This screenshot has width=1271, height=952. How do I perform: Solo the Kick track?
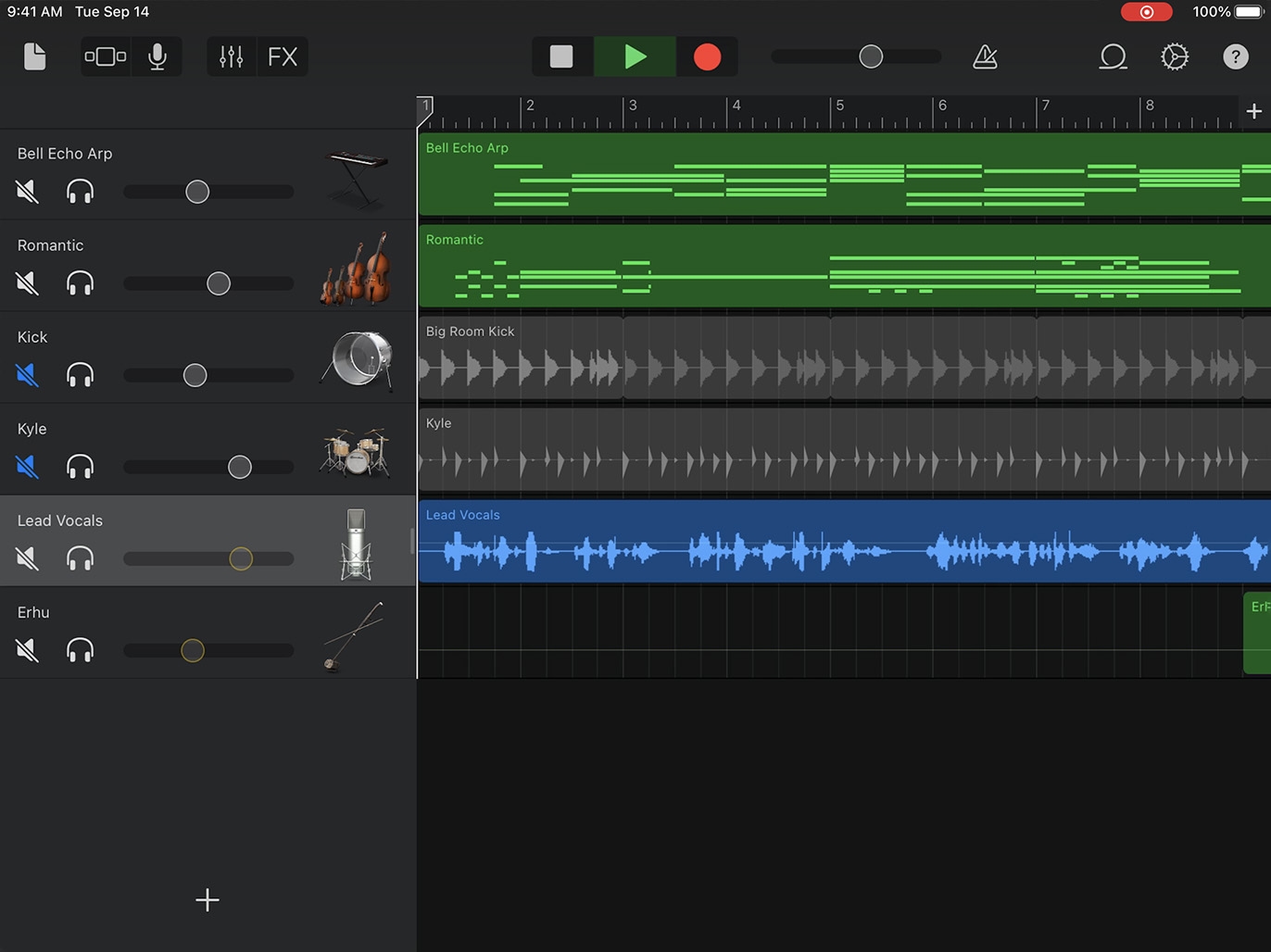point(81,375)
